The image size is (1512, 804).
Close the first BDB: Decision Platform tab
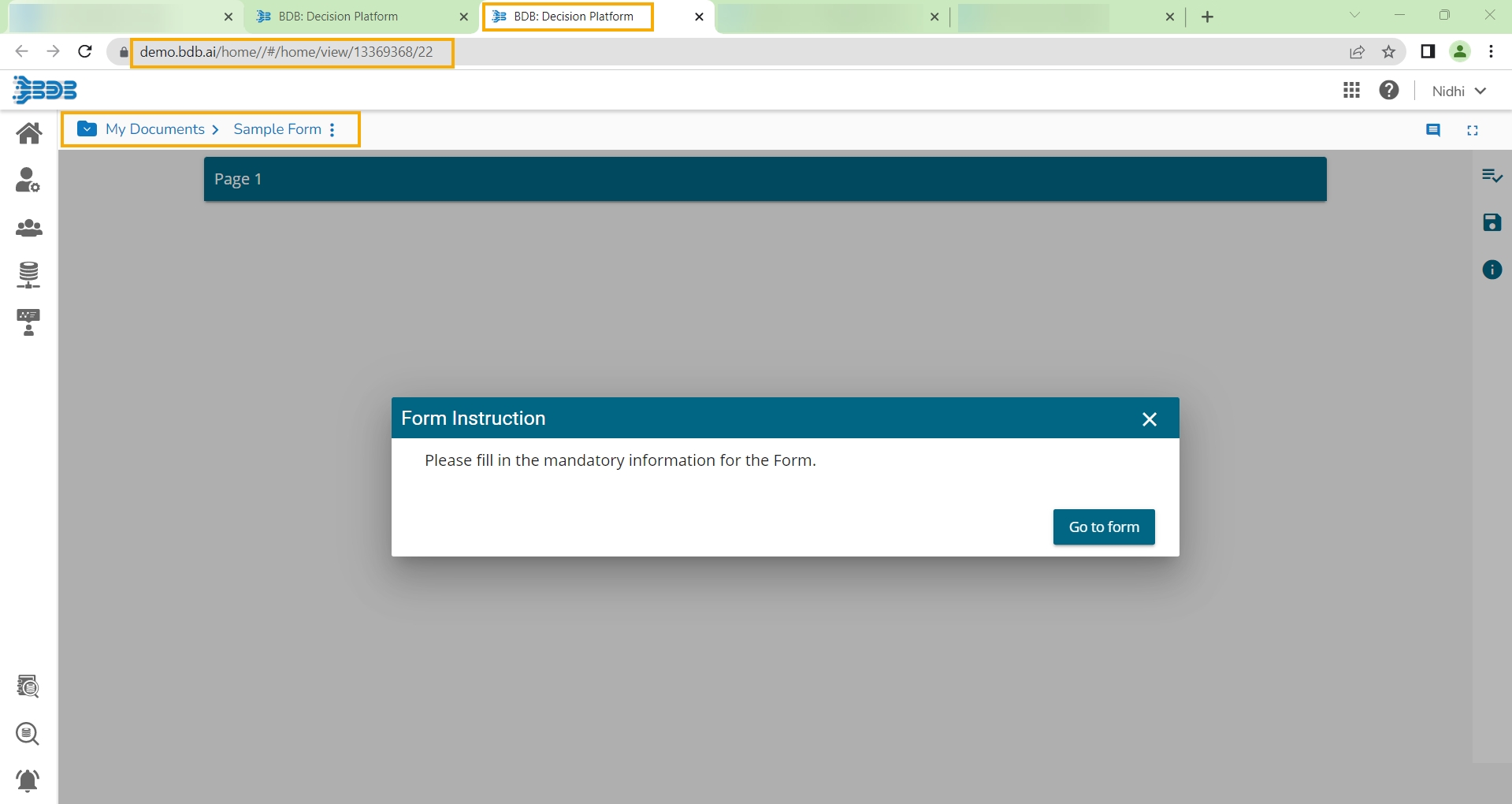[x=463, y=17]
